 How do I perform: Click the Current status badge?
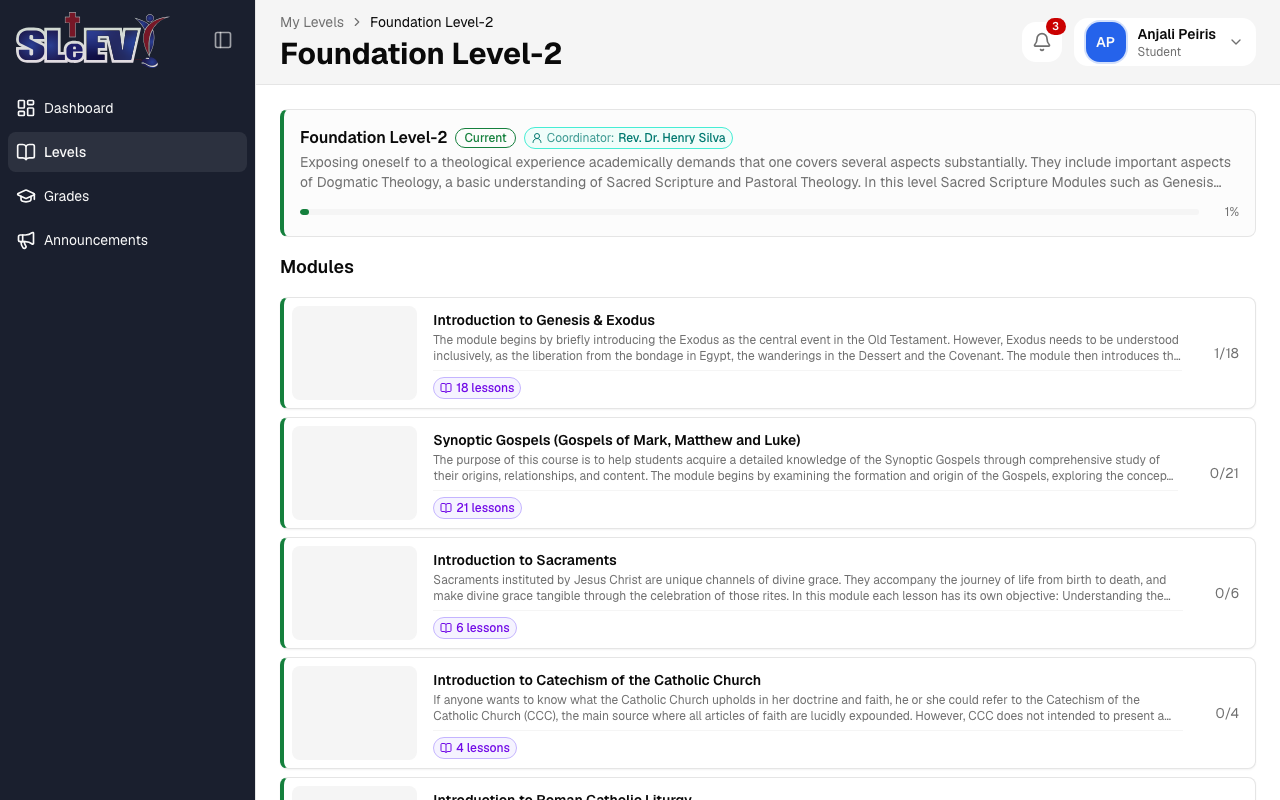coord(485,138)
